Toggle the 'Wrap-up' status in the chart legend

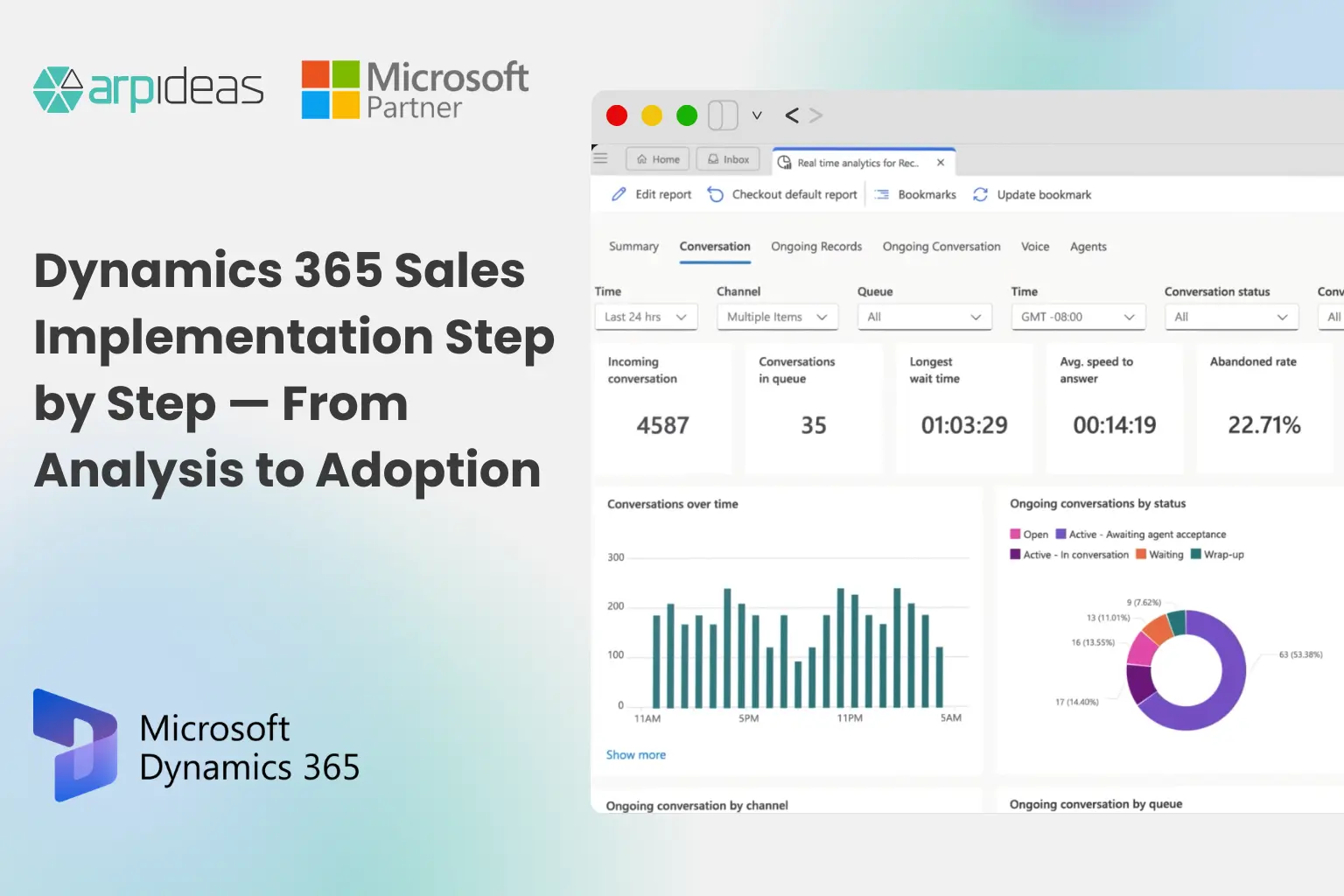point(1218,554)
